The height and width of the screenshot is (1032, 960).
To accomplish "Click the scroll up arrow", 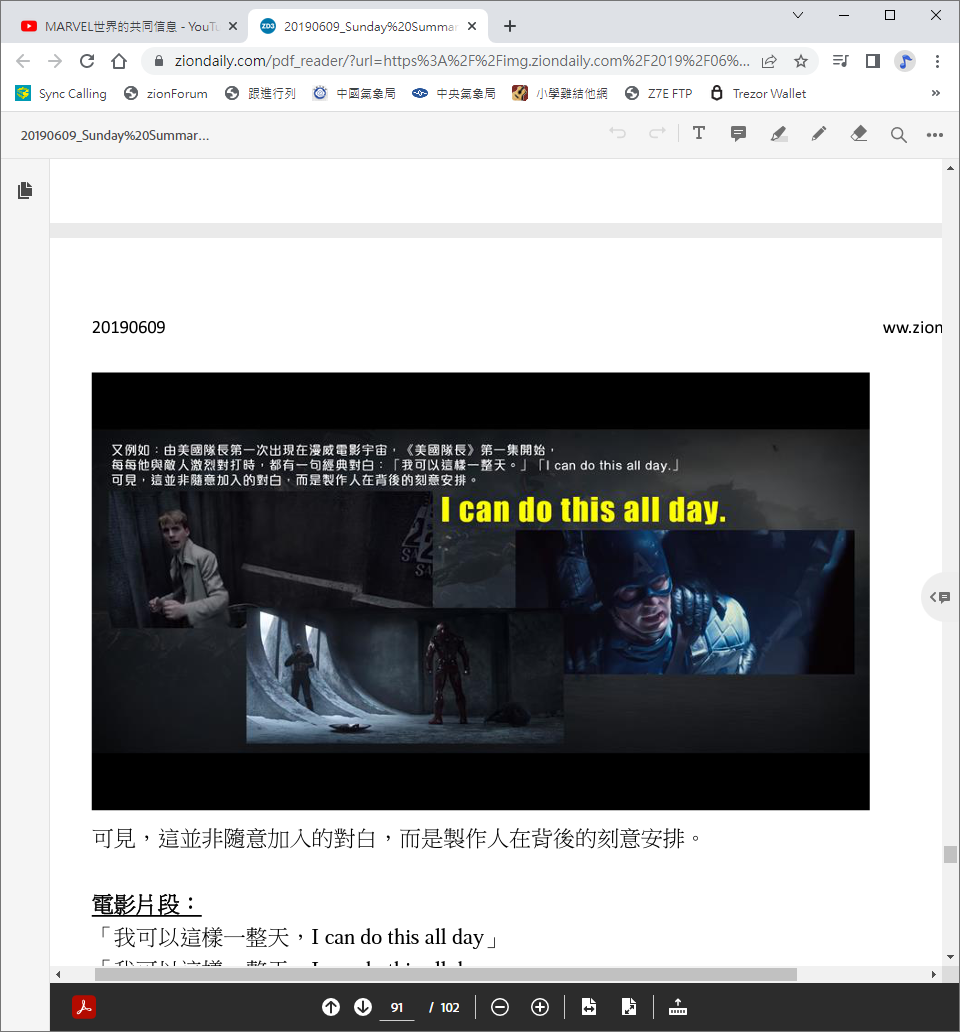I will (x=950, y=168).
